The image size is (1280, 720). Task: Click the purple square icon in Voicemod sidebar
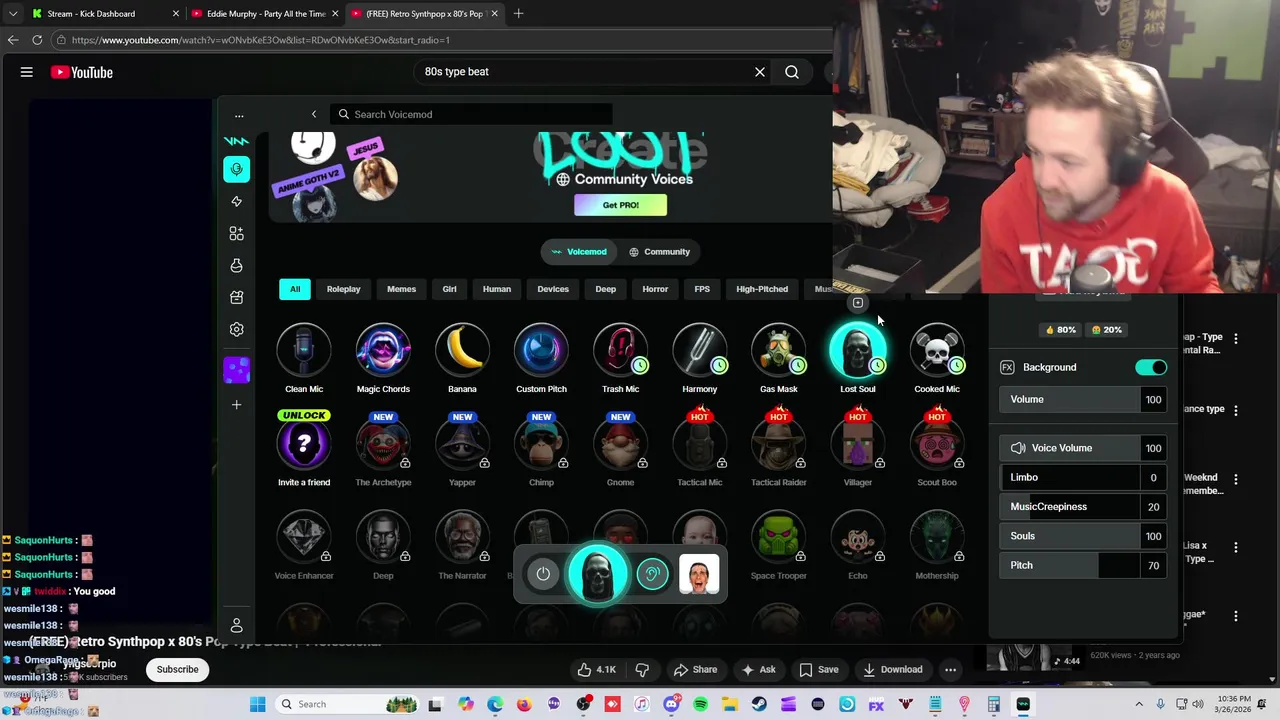tap(237, 370)
